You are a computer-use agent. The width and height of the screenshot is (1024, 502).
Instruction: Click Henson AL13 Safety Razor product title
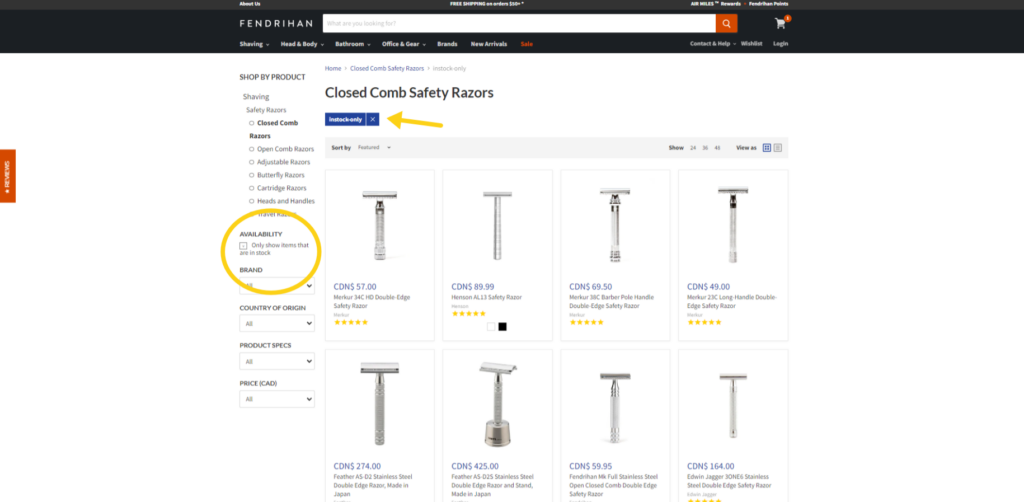tap(487, 297)
